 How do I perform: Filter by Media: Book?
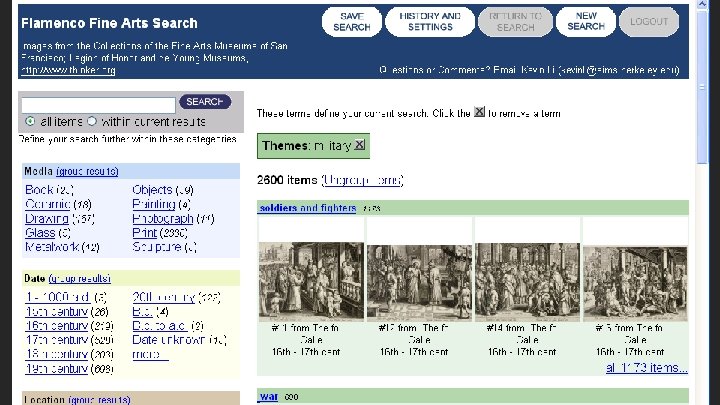(x=39, y=190)
